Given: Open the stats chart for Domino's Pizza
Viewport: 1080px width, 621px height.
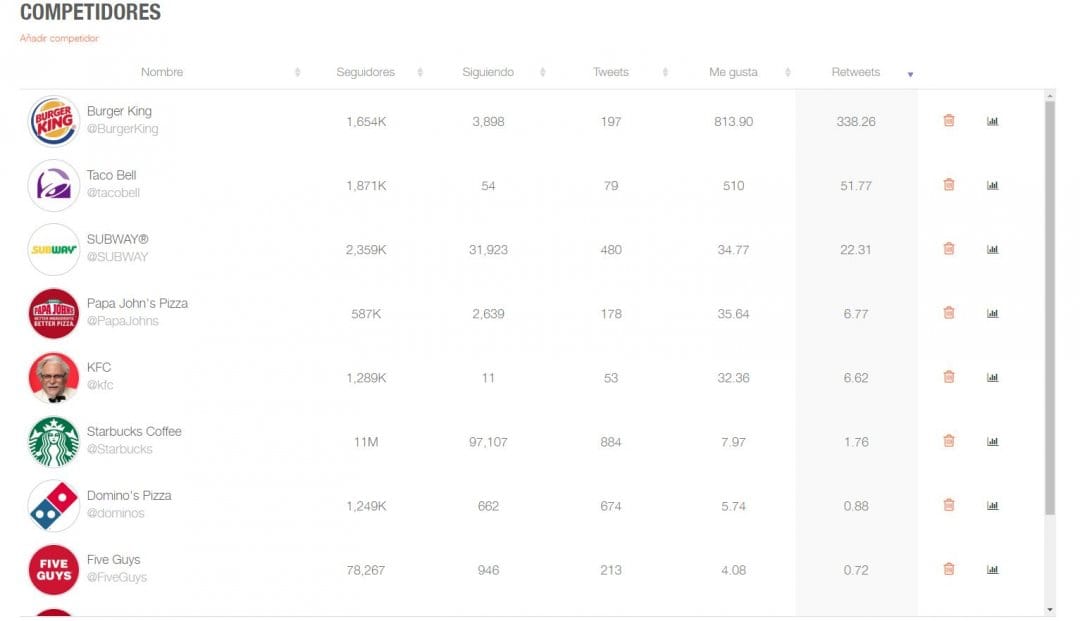Looking at the screenshot, I should pyautogui.click(x=992, y=505).
